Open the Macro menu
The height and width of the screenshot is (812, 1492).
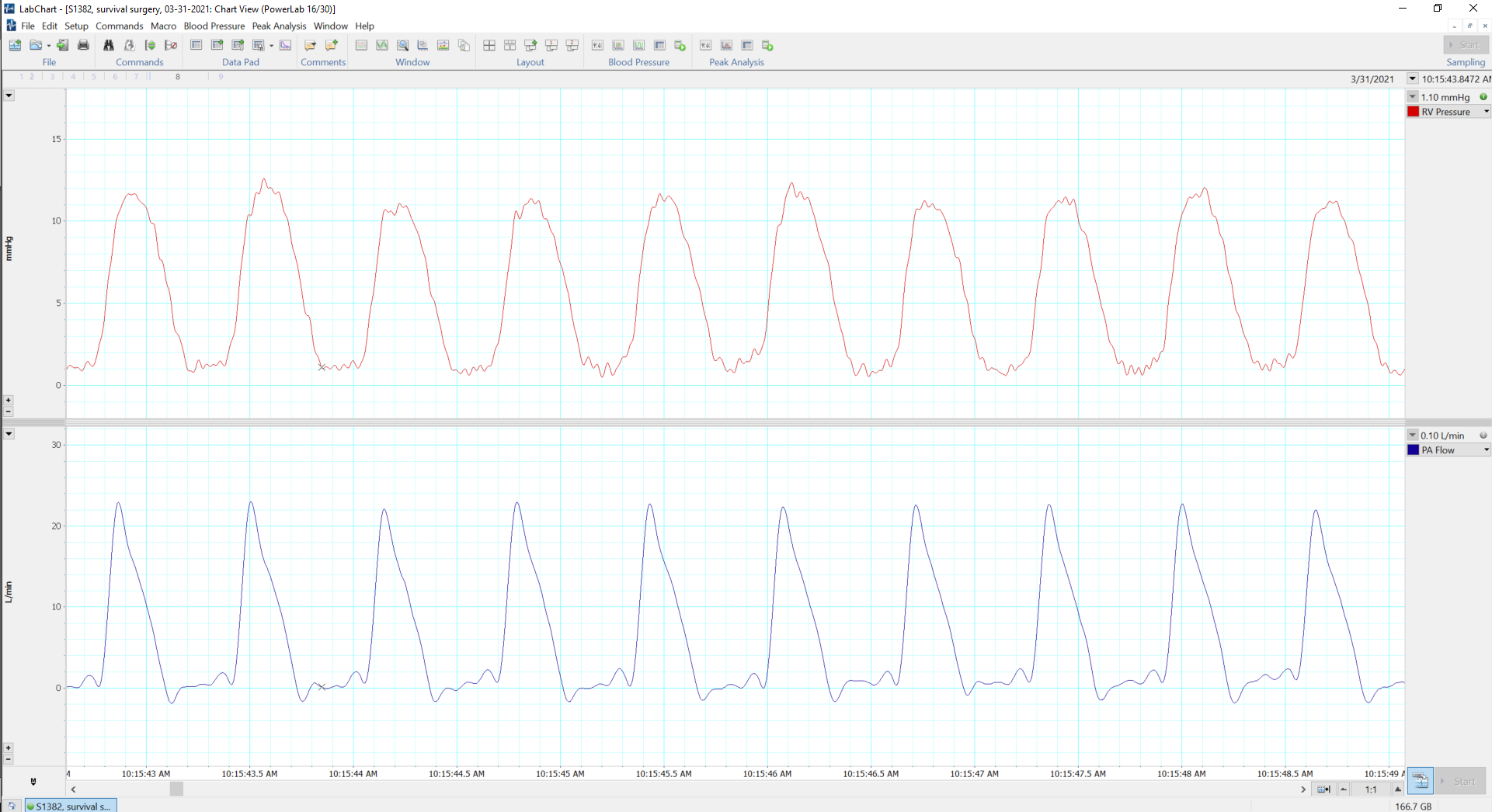point(163,26)
